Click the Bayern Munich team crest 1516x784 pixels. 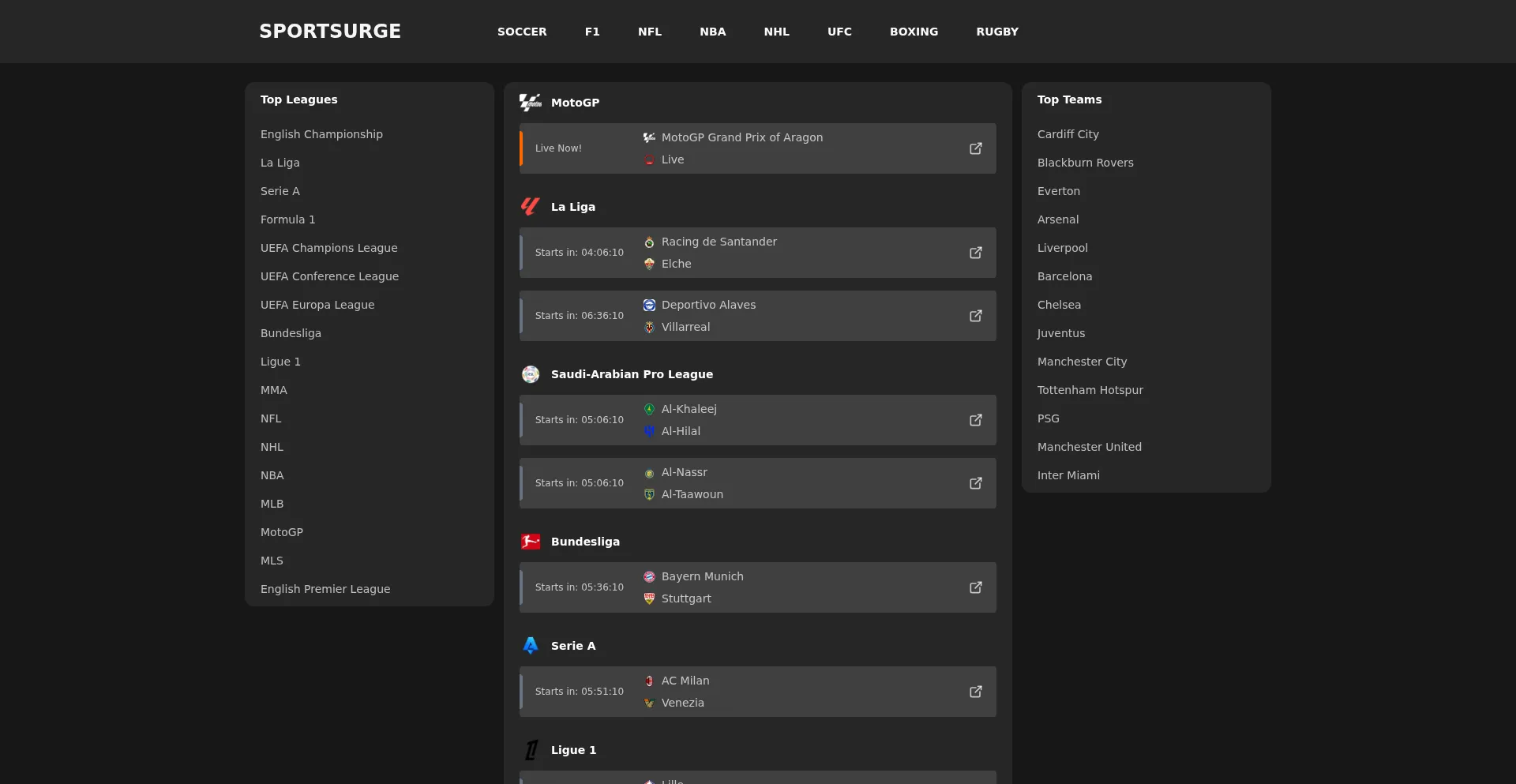tap(649, 576)
